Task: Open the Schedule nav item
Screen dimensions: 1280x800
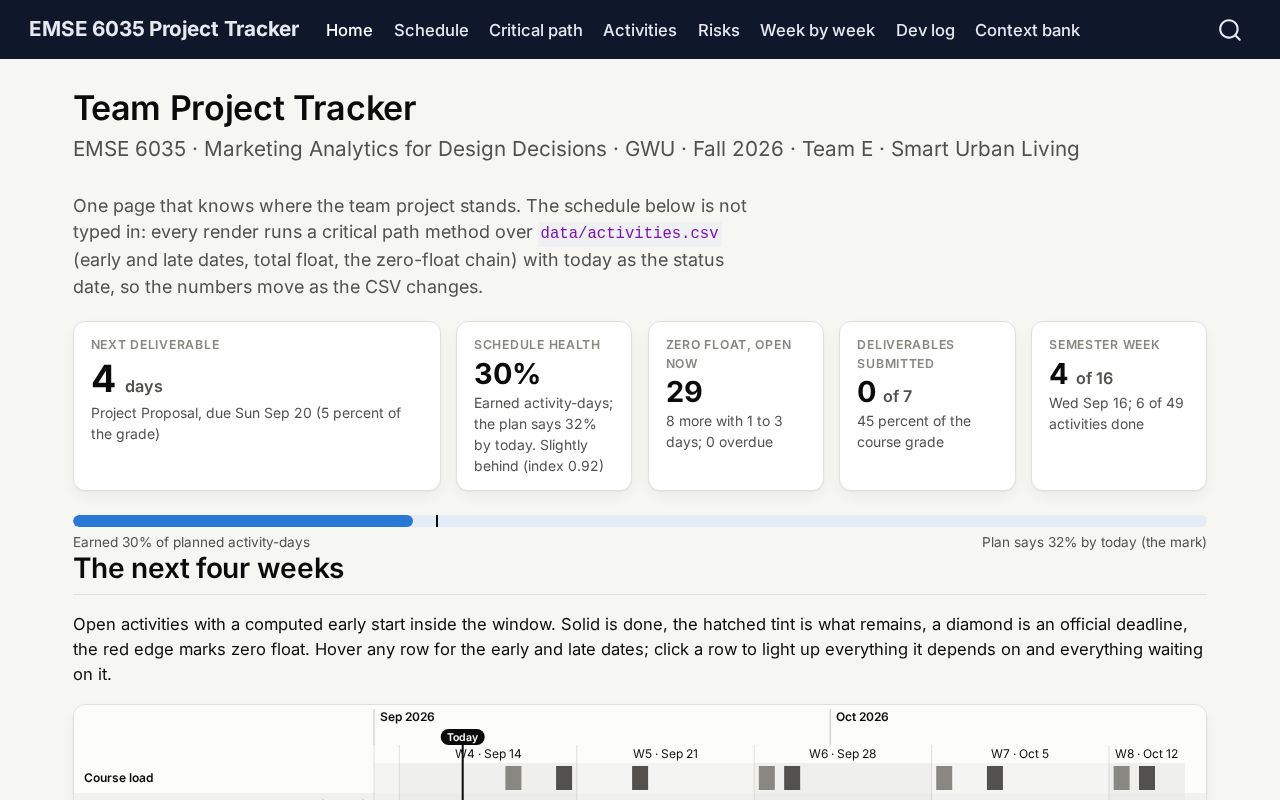Action: pyautogui.click(x=431, y=30)
